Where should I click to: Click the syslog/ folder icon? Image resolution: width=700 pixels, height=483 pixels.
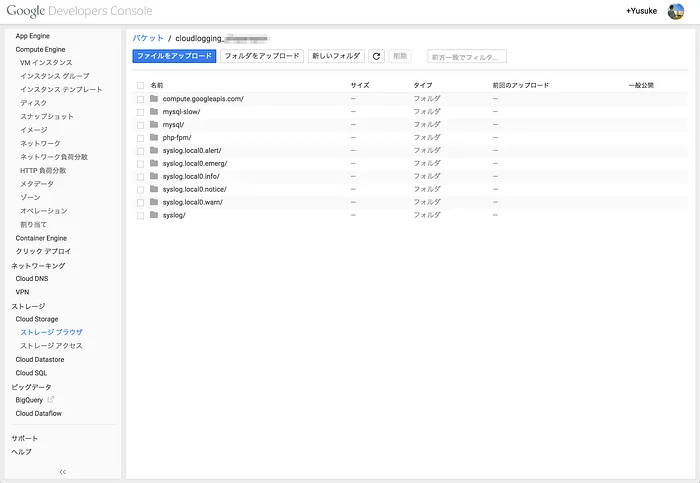click(x=154, y=215)
